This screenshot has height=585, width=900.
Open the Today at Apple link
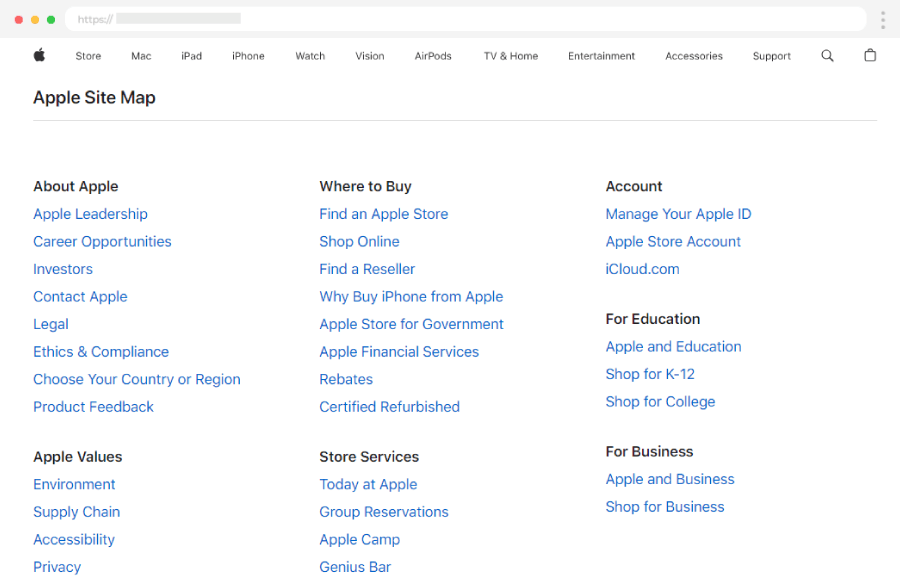pyautogui.click(x=368, y=484)
